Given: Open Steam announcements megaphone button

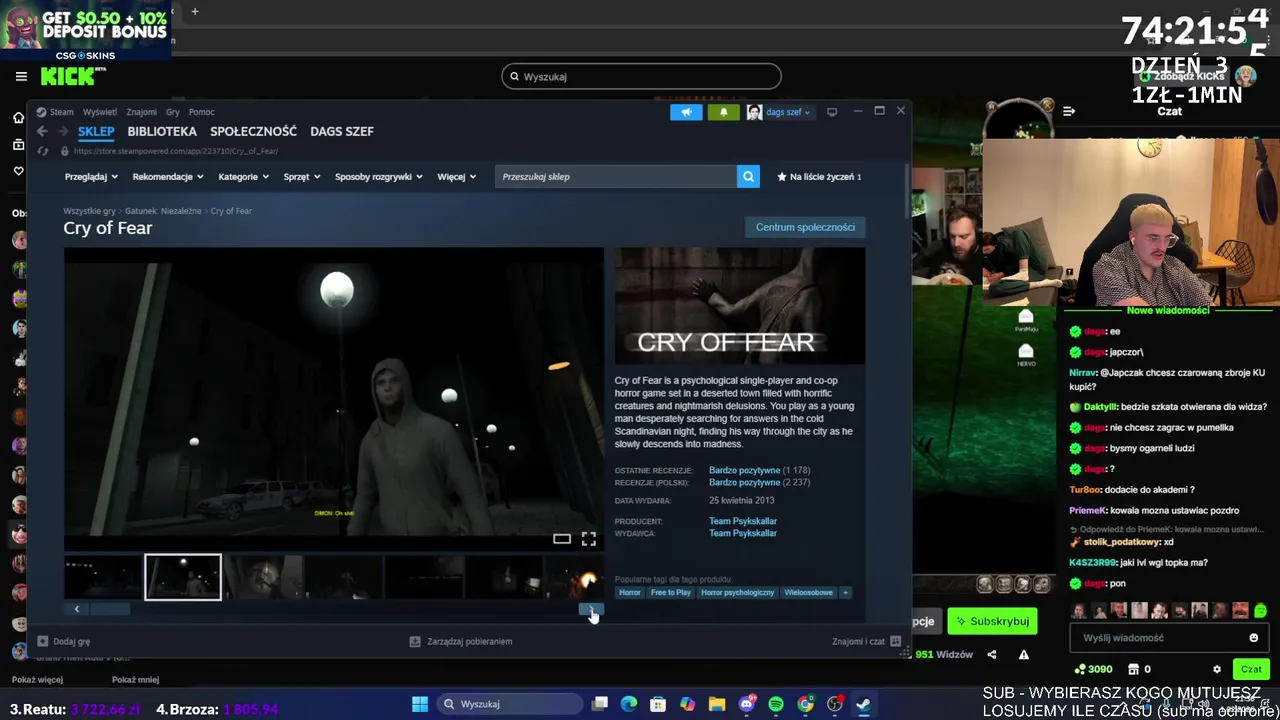Looking at the screenshot, I should tap(686, 112).
